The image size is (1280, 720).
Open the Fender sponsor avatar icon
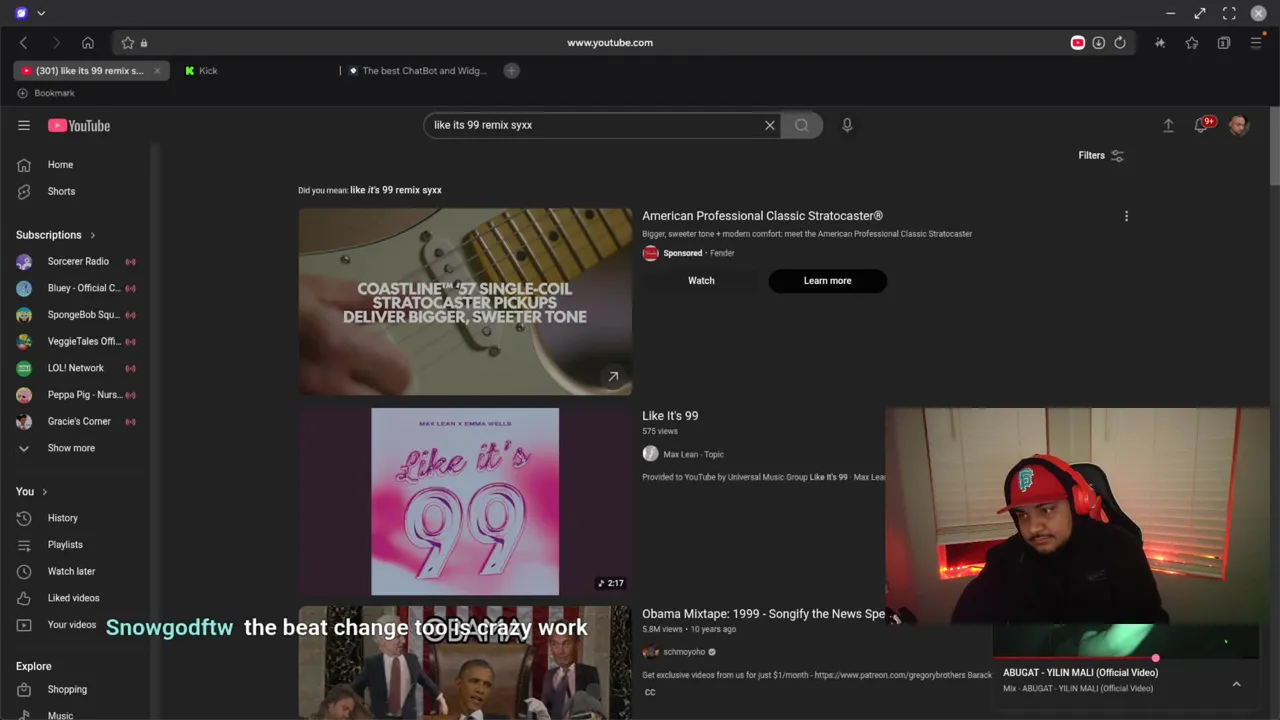point(650,253)
